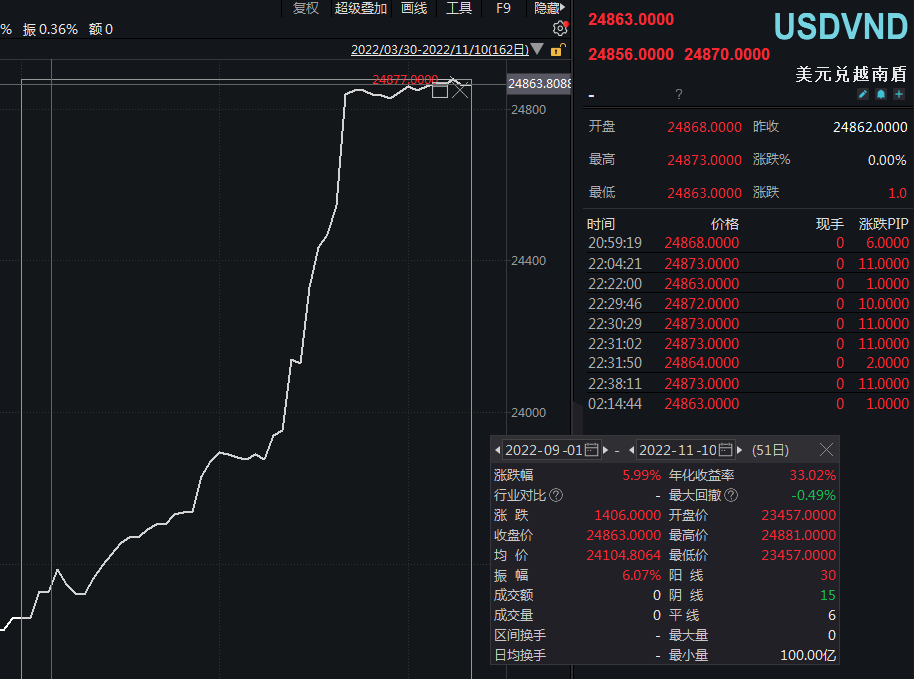
Task: Expand the date range dropdown triangle
Action: 538,50
